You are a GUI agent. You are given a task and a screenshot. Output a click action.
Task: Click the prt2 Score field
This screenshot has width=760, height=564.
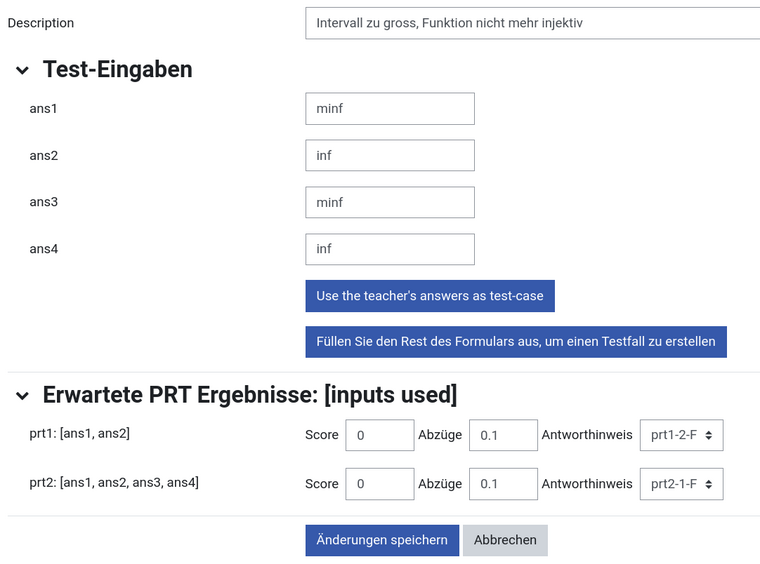tap(380, 484)
